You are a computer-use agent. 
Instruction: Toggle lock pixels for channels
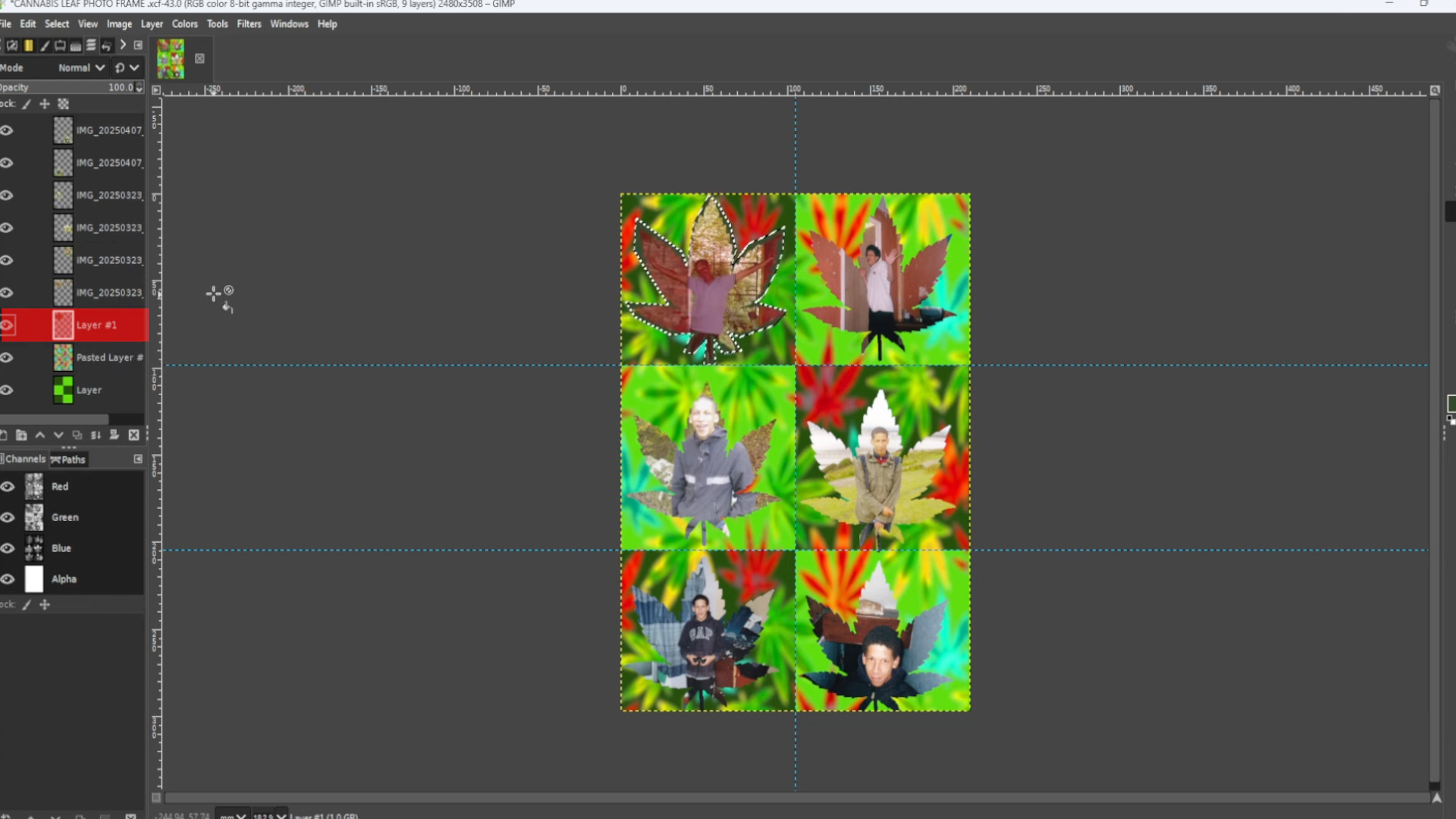tap(27, 604)
